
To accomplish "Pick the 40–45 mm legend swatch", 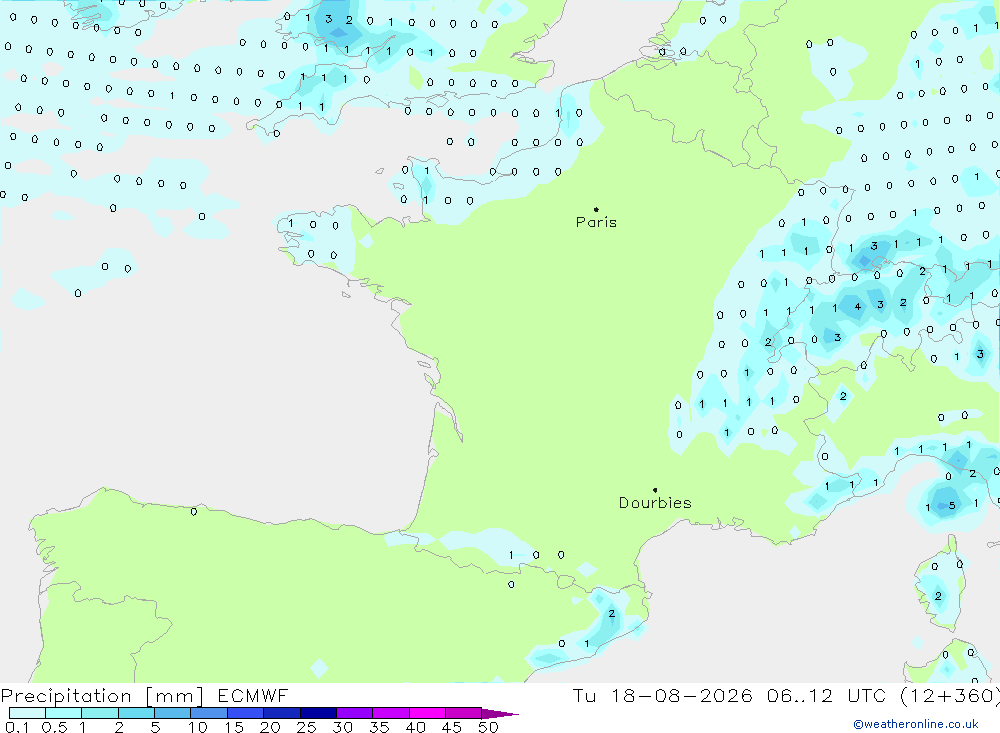I will point(427,713).
